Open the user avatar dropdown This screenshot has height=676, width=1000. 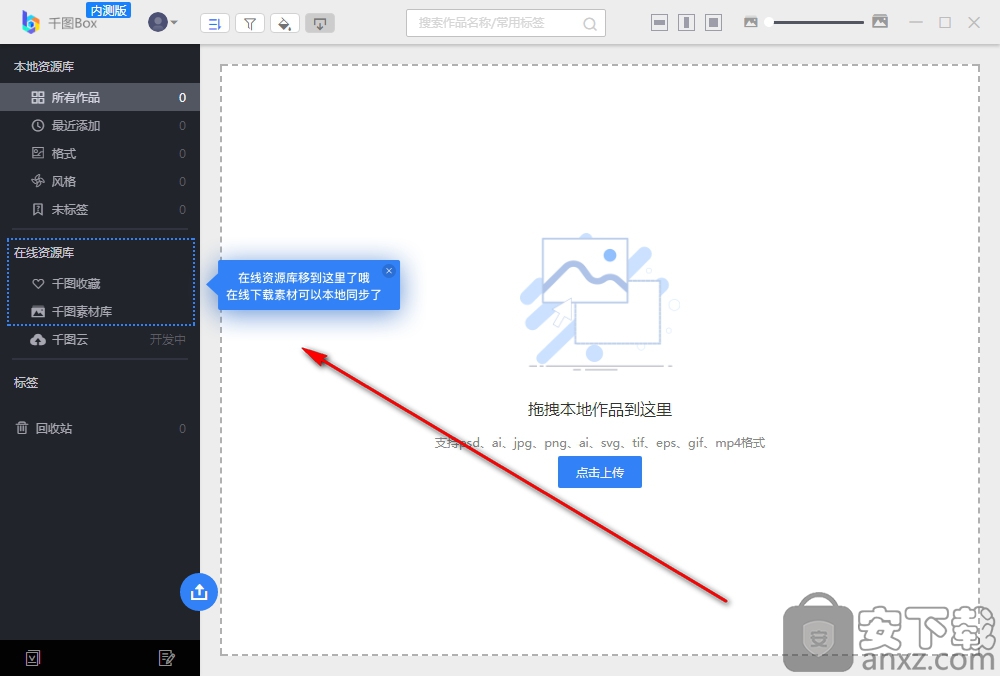point(163,22)
